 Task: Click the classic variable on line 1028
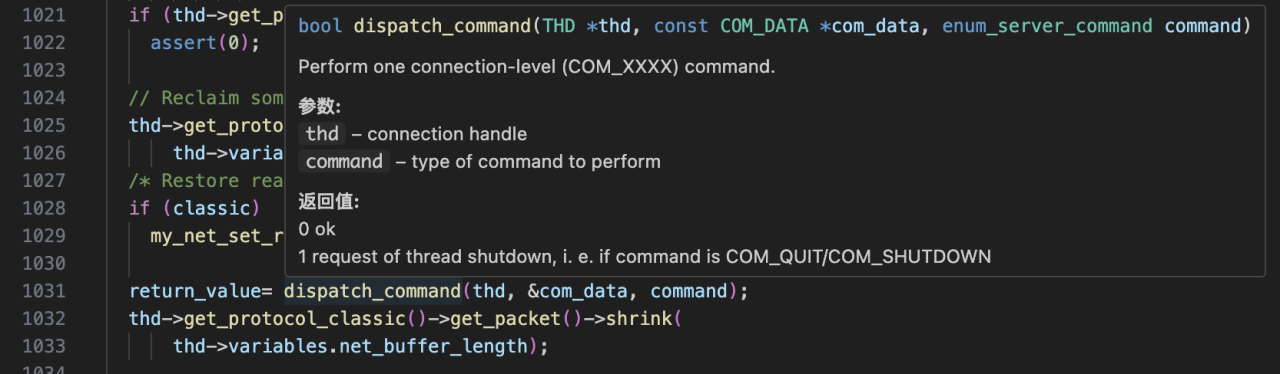coord(217,208)
